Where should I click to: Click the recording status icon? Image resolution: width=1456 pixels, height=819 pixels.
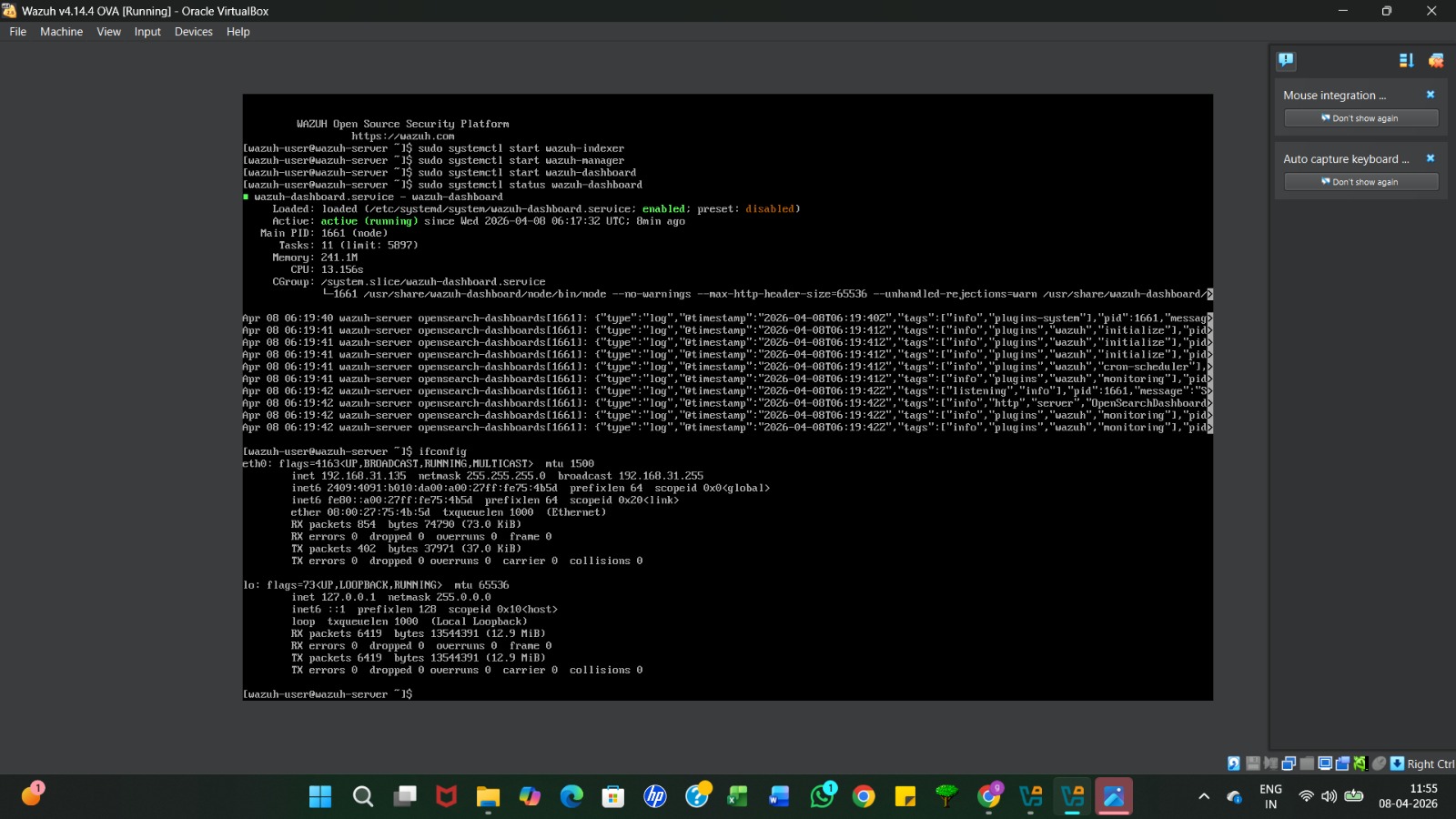coord(1342,763)
